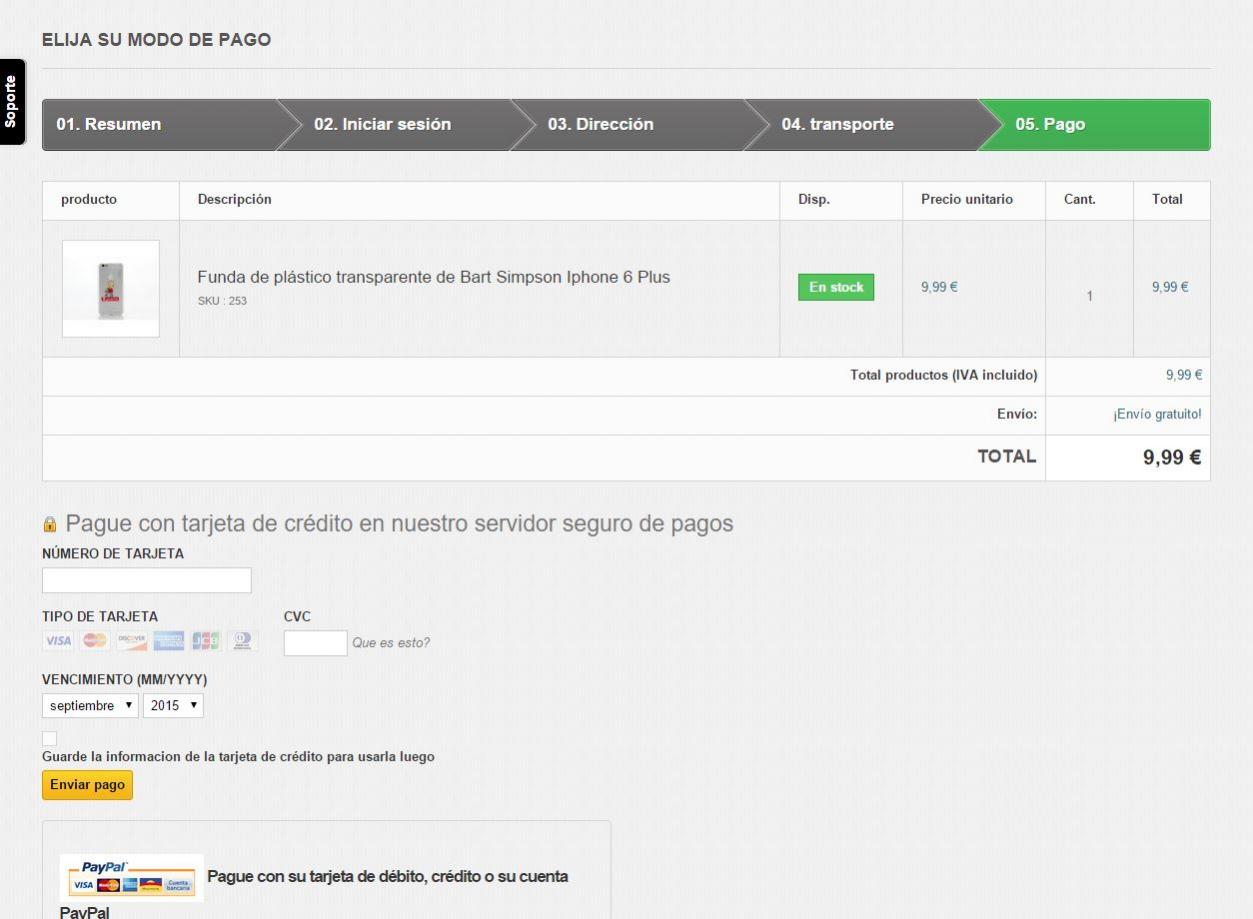Screen dimensions: 1253x919
Task: Open the Soporte side tab
Action: point(11,101)
